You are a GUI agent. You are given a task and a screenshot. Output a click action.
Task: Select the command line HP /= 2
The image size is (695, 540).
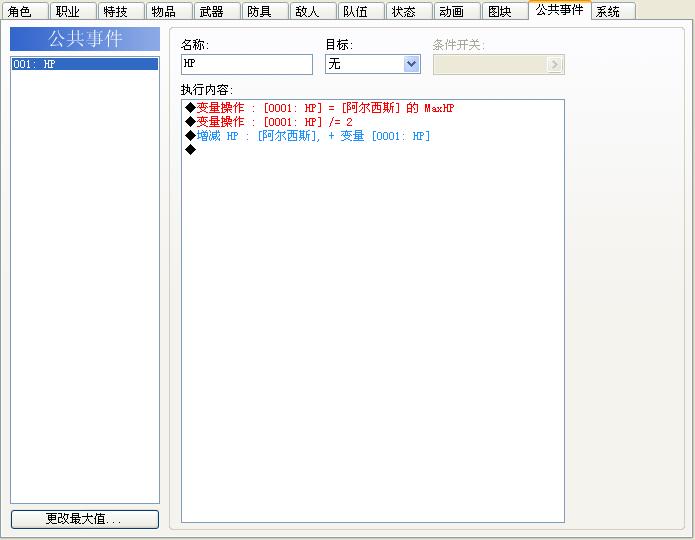[372, 122]
